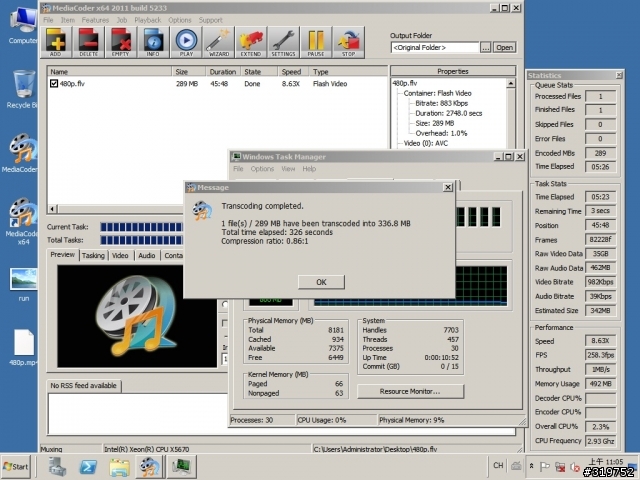This screenshot has width=640, height=480.
Task: Click the Open output folder button
Action: point(504,47)
